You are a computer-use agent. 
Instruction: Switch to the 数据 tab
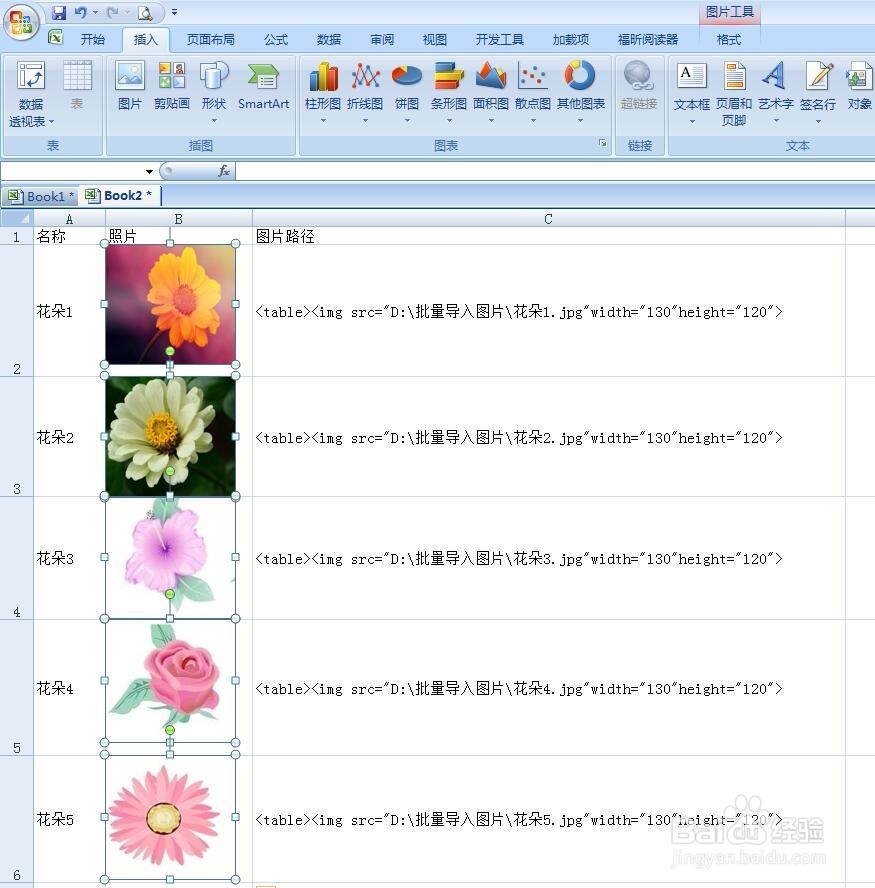point(329,40)
